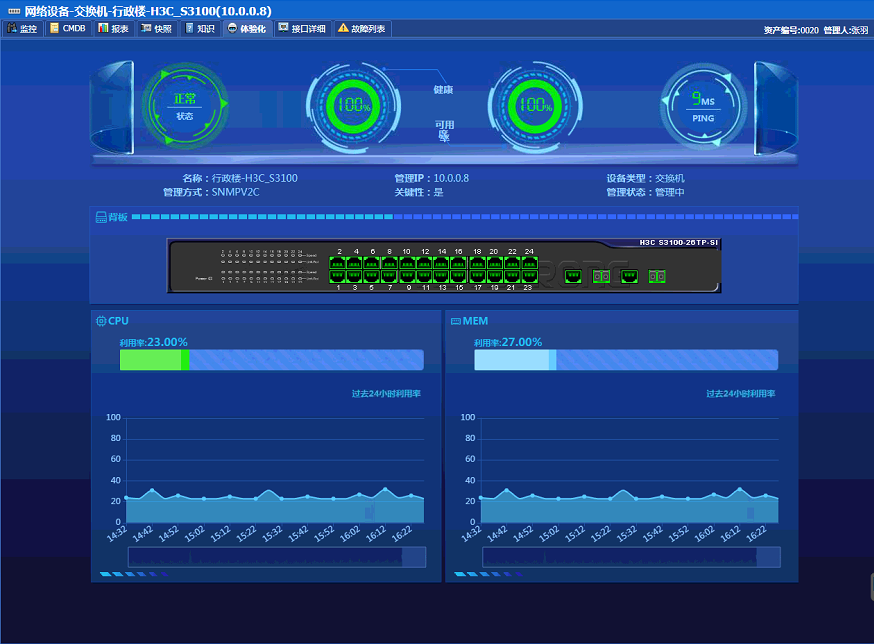
Task: Click the 16:12 label on the MEM chart axis
Action: 730,534
